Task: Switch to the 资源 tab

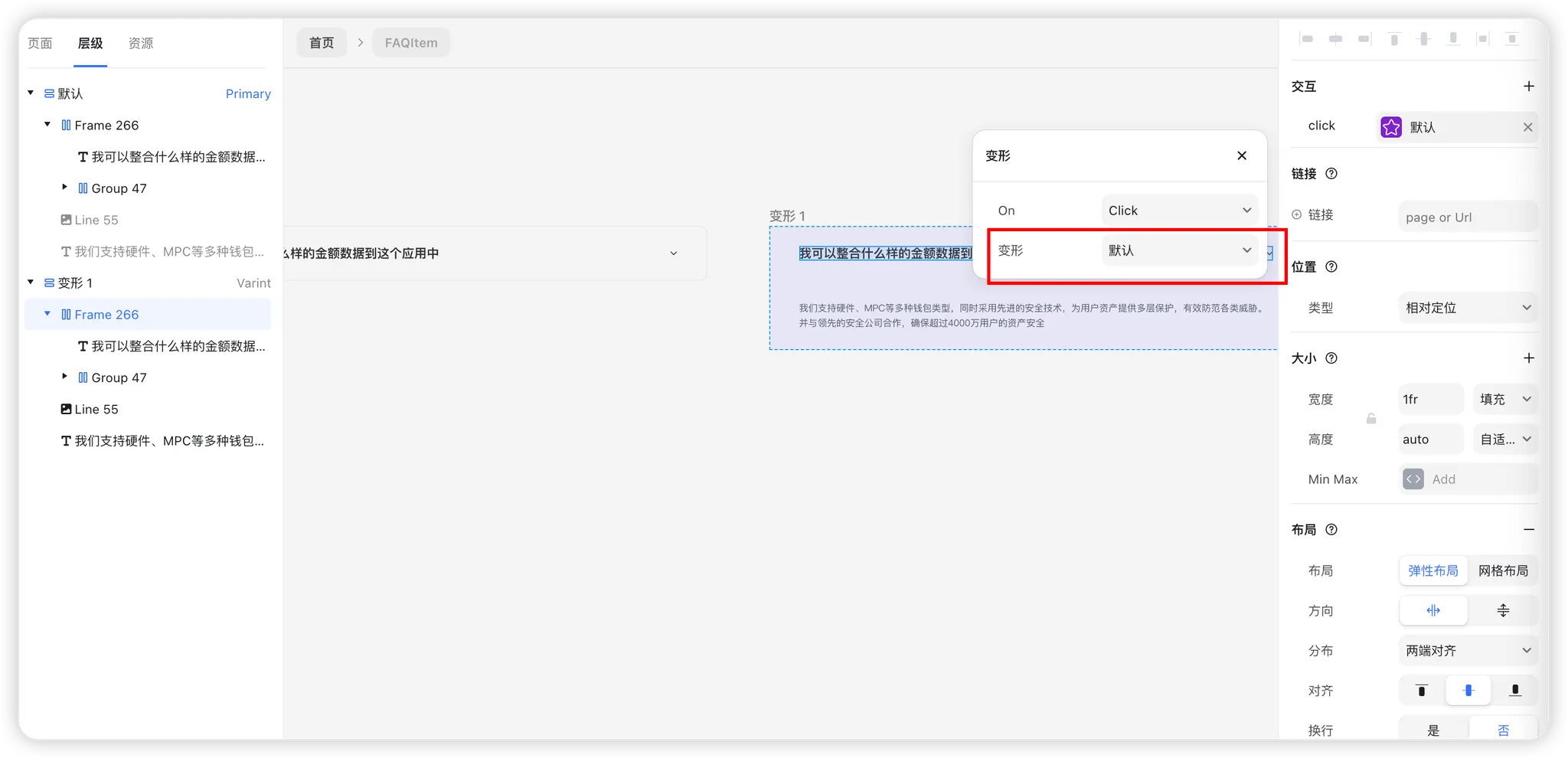Action: tap(141, 44)
